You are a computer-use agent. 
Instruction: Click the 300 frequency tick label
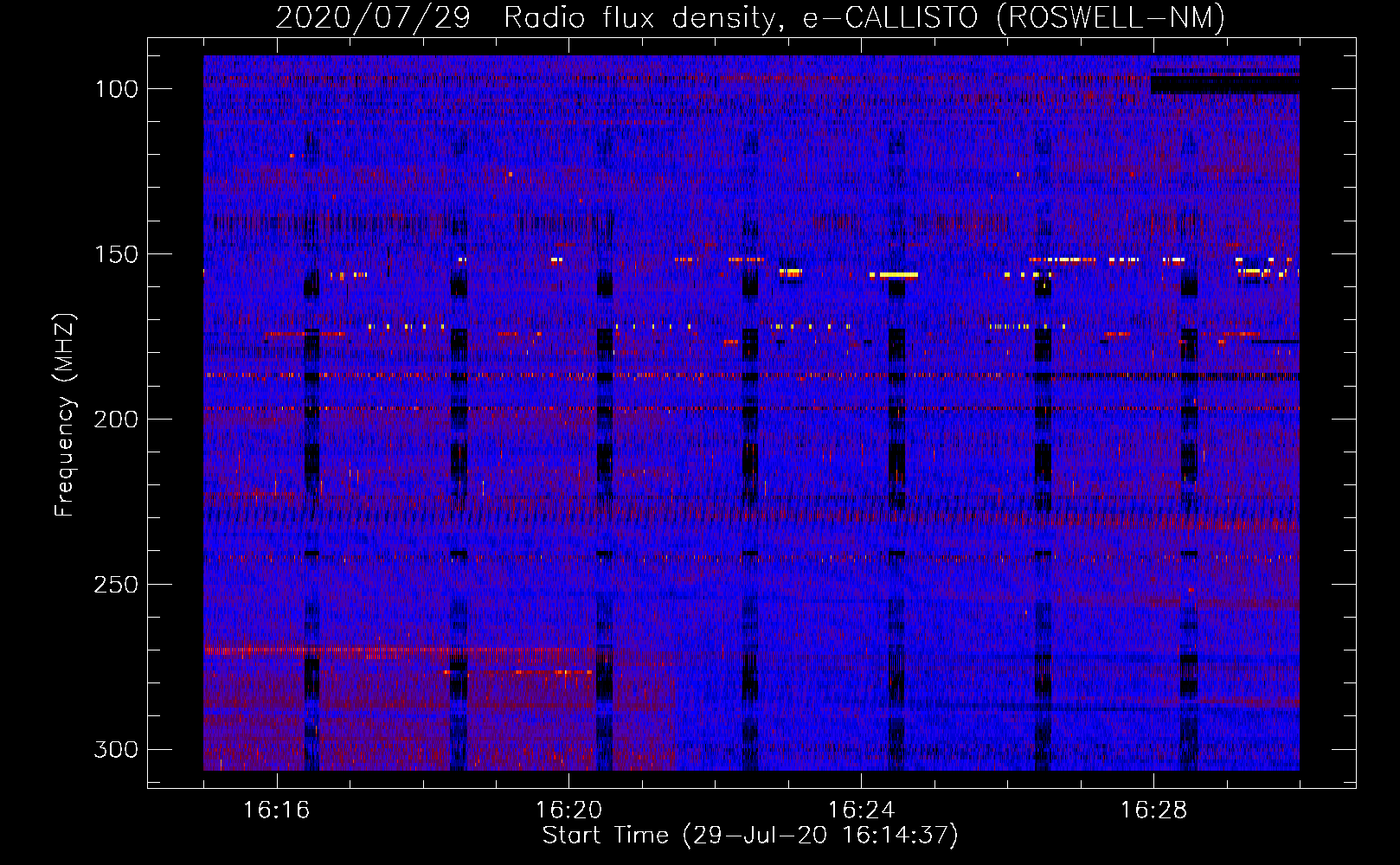[x=116, y=749]
